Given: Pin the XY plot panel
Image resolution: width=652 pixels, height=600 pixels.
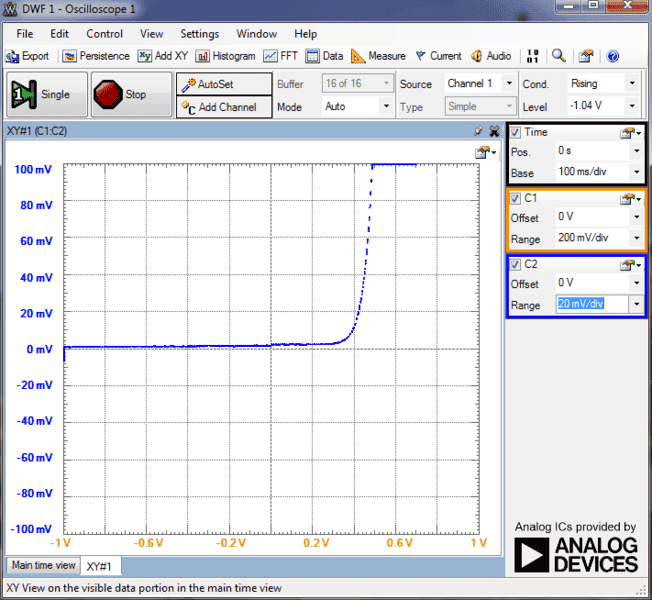Looking at the screenshot, I should point(479,130).
